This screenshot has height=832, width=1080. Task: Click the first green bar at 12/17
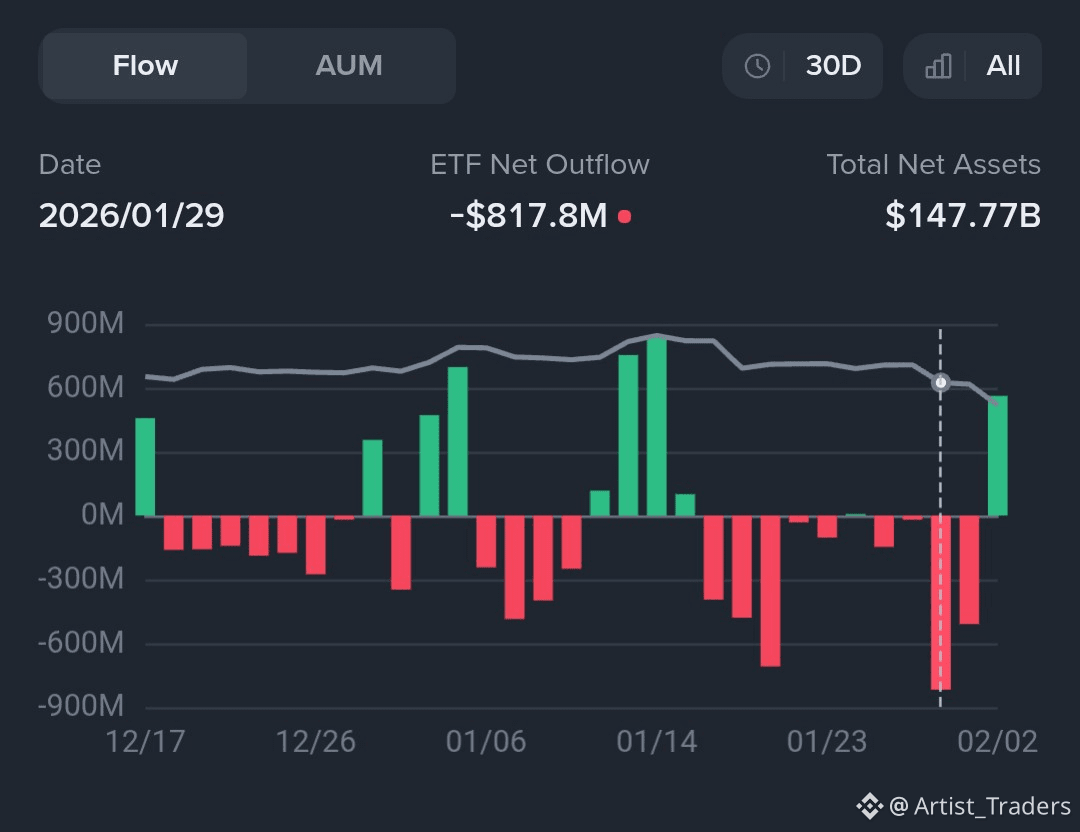point(145,467)
